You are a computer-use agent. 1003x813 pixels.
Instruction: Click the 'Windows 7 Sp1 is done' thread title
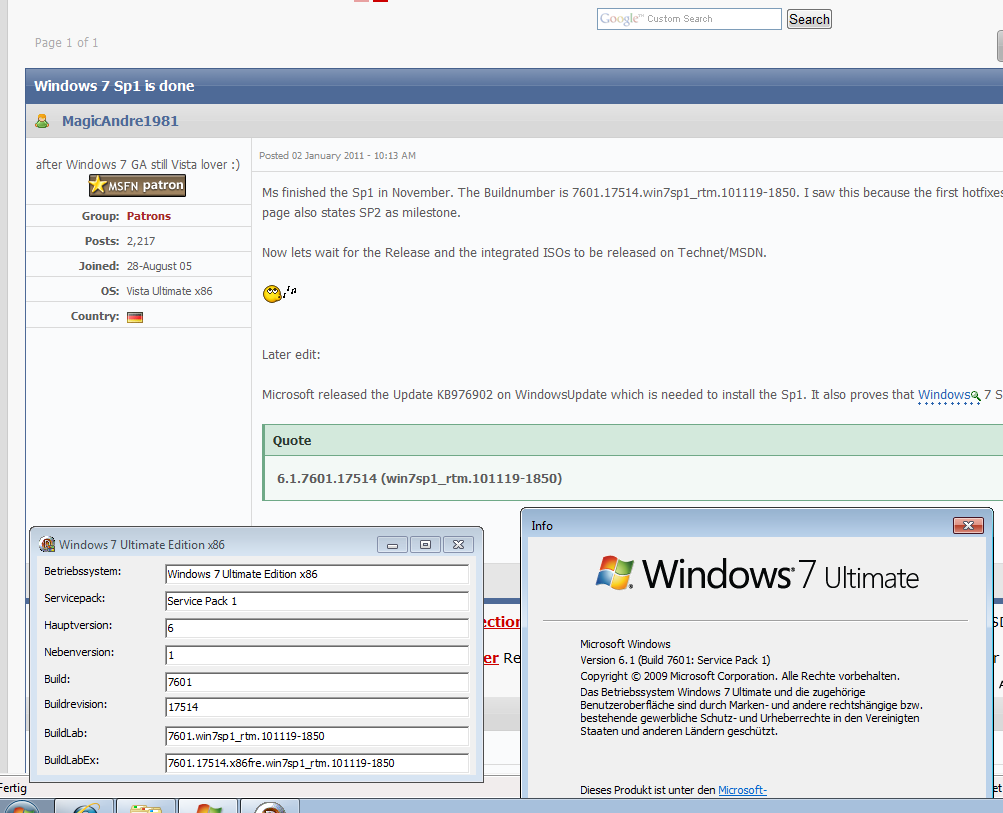(114, 86)
